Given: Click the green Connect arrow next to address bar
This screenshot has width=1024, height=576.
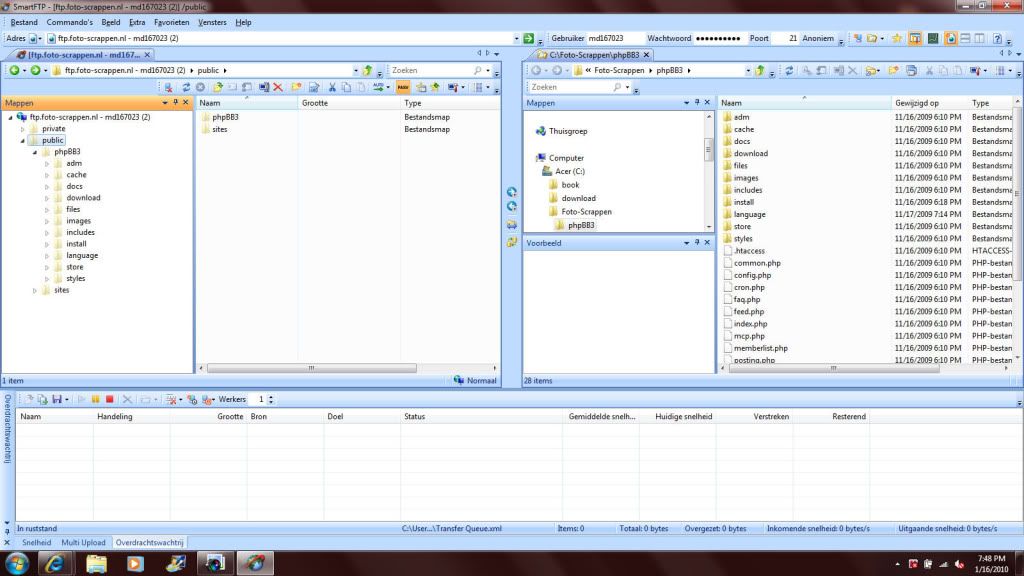Looking at the screenshot, I should coord(528,39).
